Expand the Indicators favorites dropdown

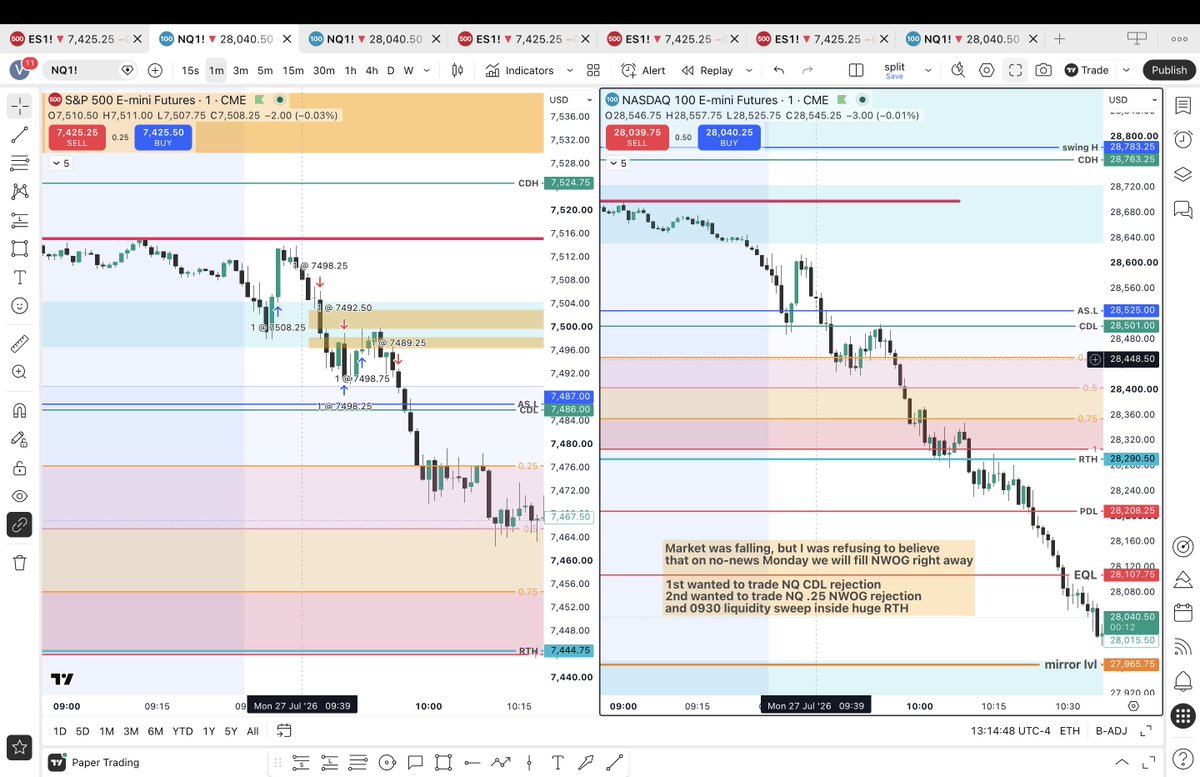click(x=570, y=70)
